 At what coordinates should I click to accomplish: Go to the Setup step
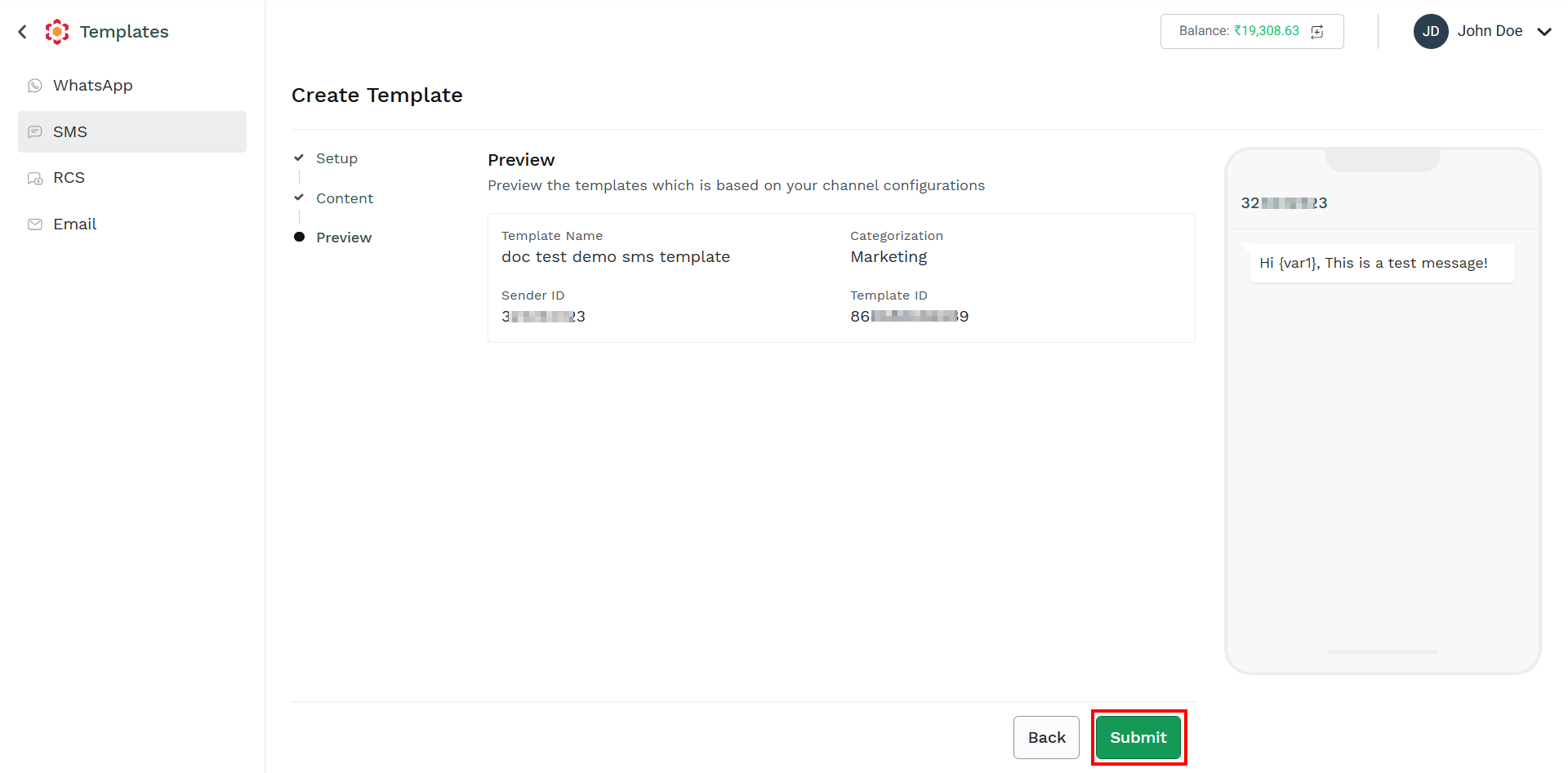336,158
